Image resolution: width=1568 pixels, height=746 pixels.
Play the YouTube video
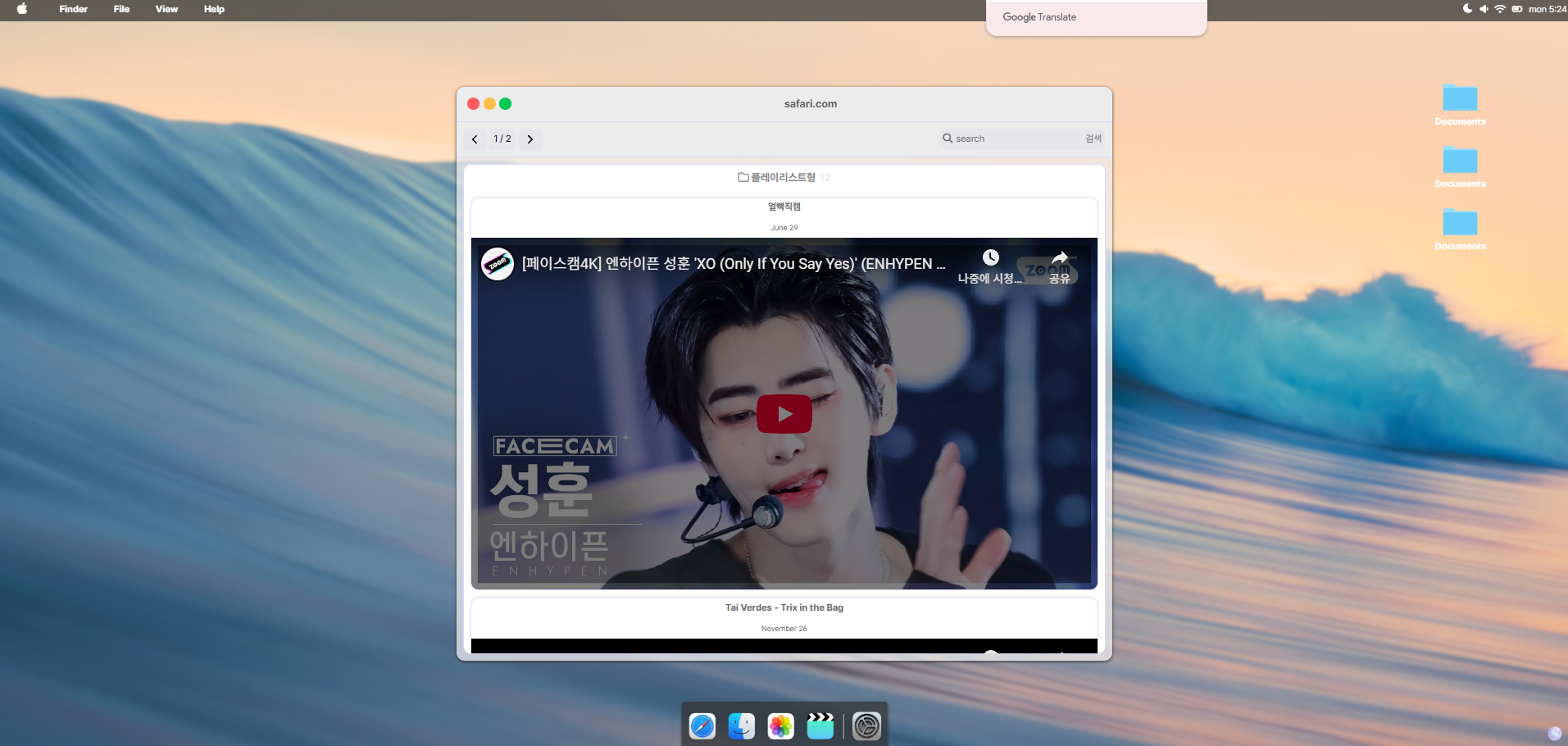(784, 414)
